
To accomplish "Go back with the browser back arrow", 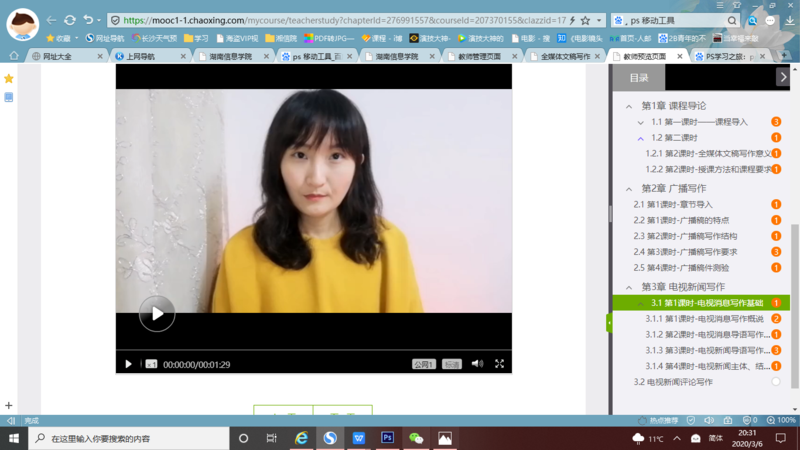I will tap(51, 20).
